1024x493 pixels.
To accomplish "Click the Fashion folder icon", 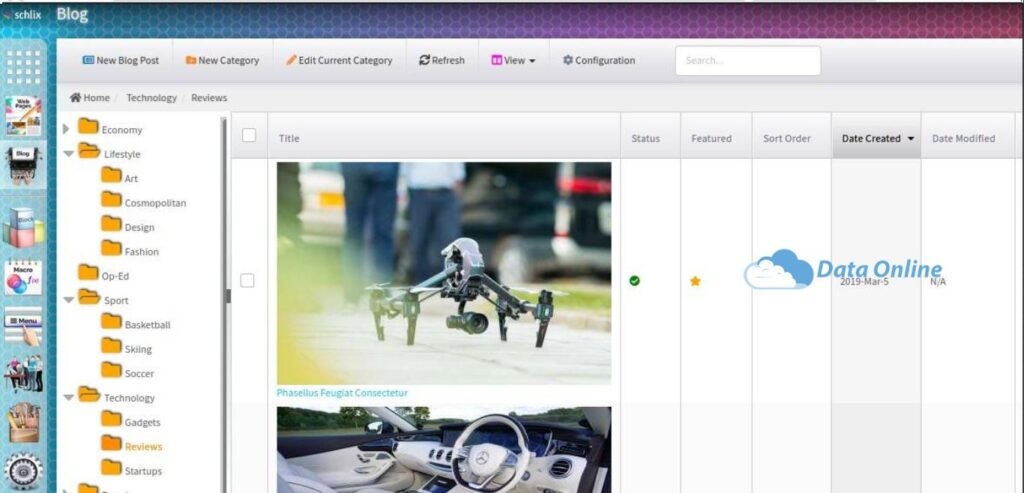I will click(112, 249).
